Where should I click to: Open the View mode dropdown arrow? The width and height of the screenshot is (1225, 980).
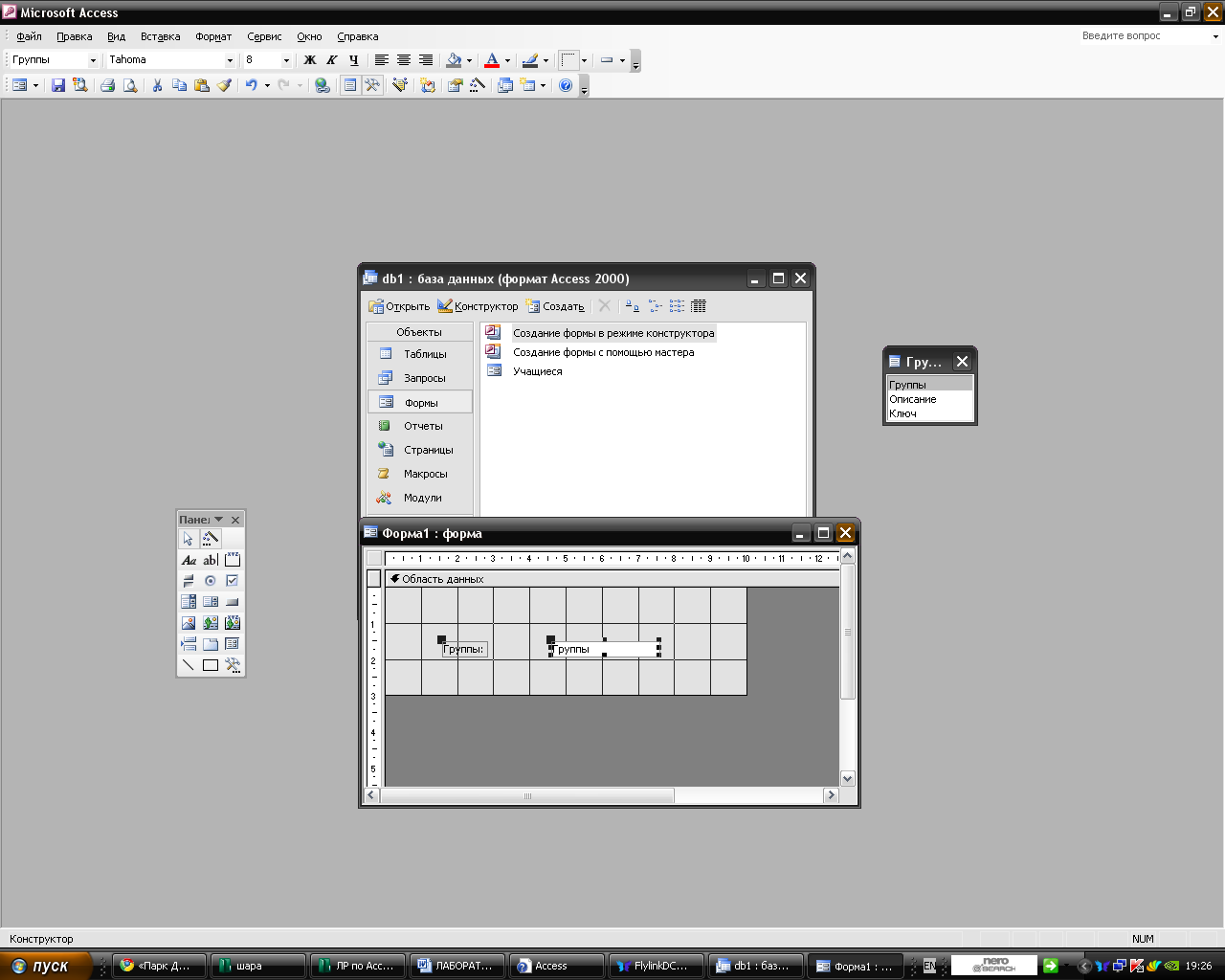coord(35,85)
